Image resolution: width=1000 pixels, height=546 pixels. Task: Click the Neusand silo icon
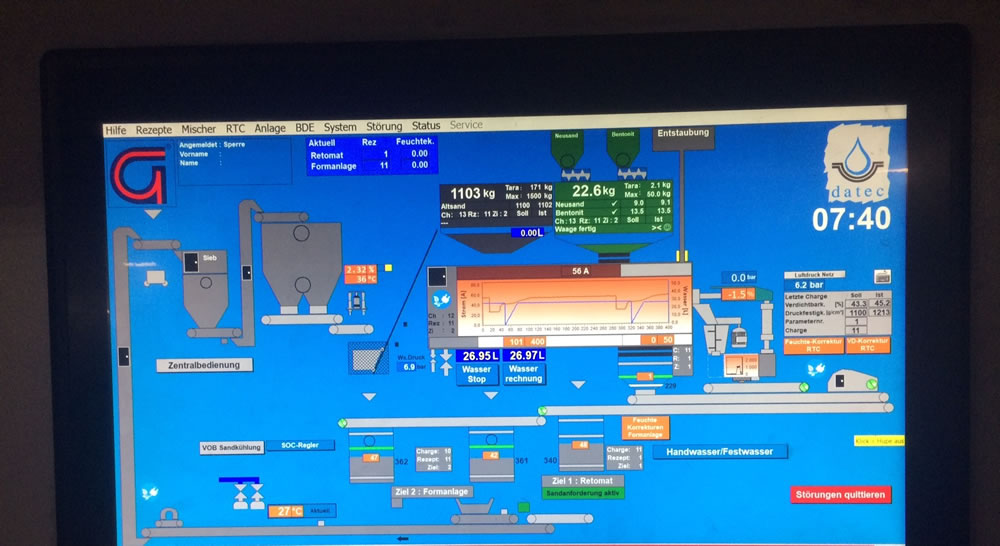tap(566, 151)
